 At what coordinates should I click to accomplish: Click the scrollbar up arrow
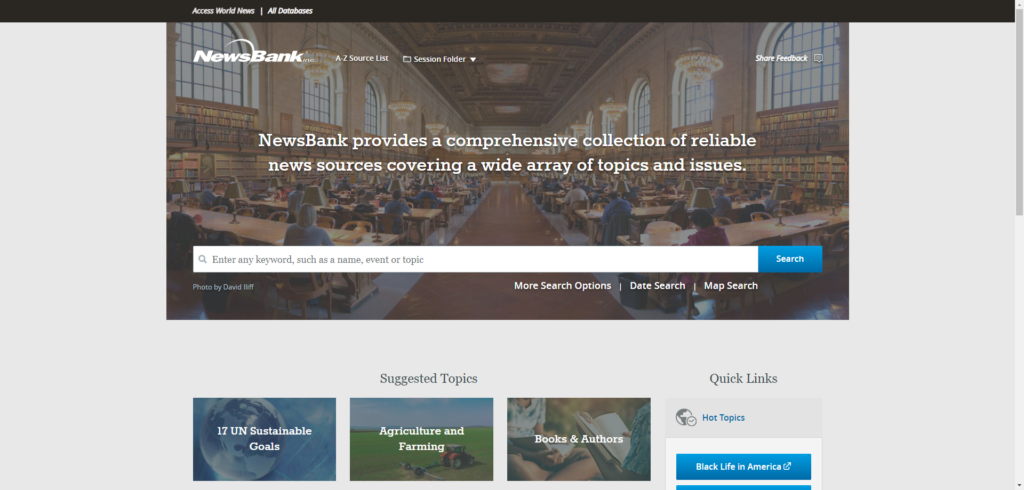coord(1018,6)
